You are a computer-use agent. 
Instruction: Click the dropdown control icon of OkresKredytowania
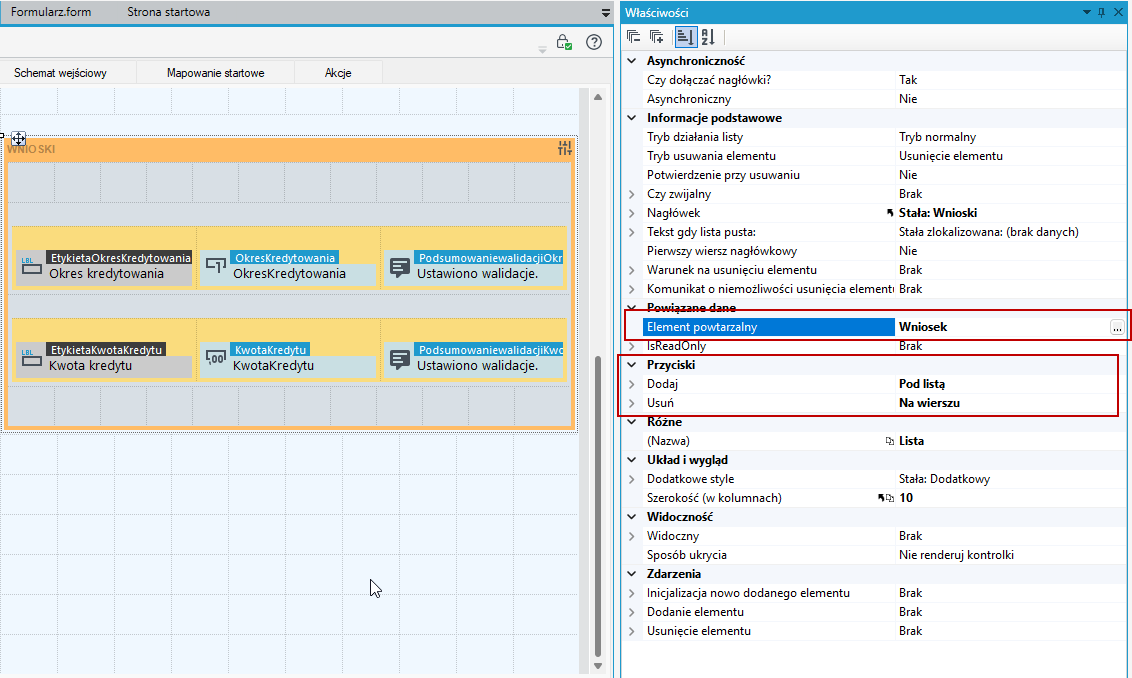pos(215,266)
